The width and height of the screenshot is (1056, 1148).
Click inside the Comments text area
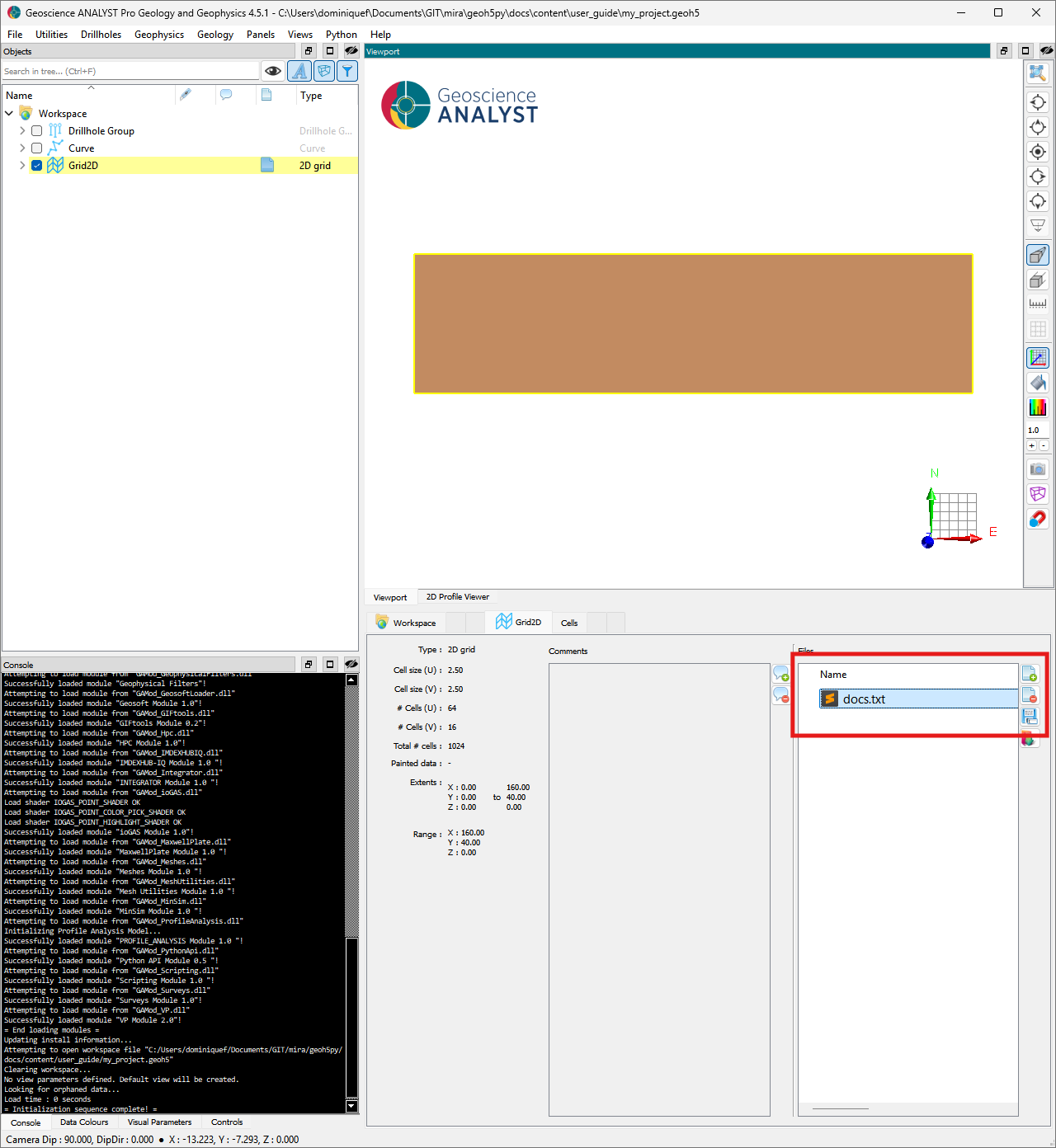(659, 889)
